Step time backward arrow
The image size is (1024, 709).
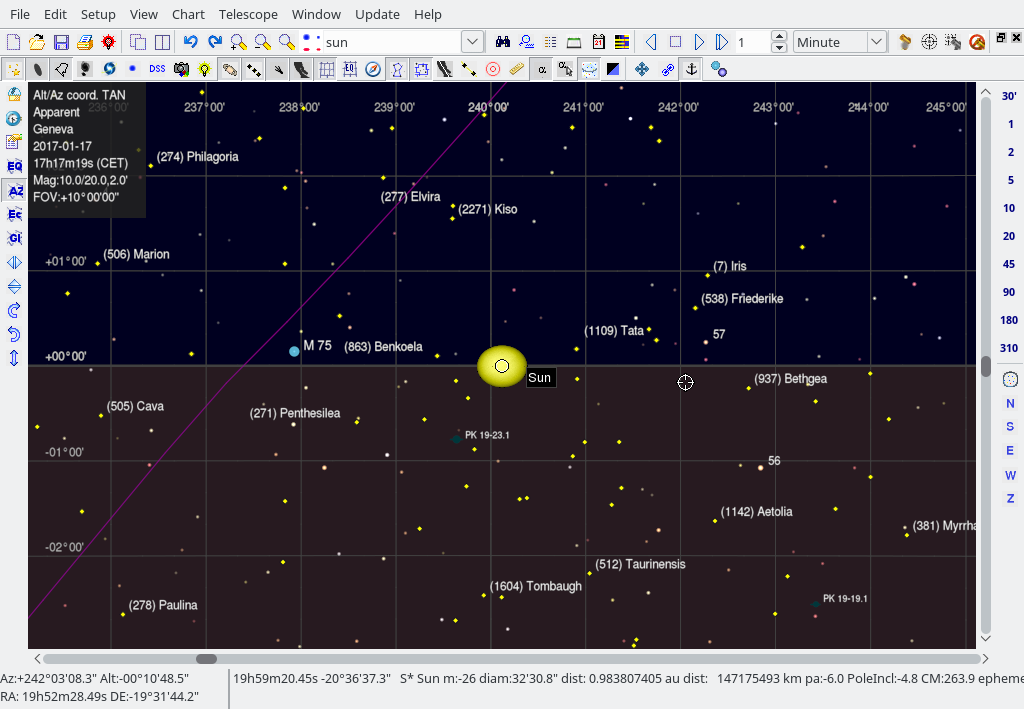pyautogui.click(x=651, y=42)
